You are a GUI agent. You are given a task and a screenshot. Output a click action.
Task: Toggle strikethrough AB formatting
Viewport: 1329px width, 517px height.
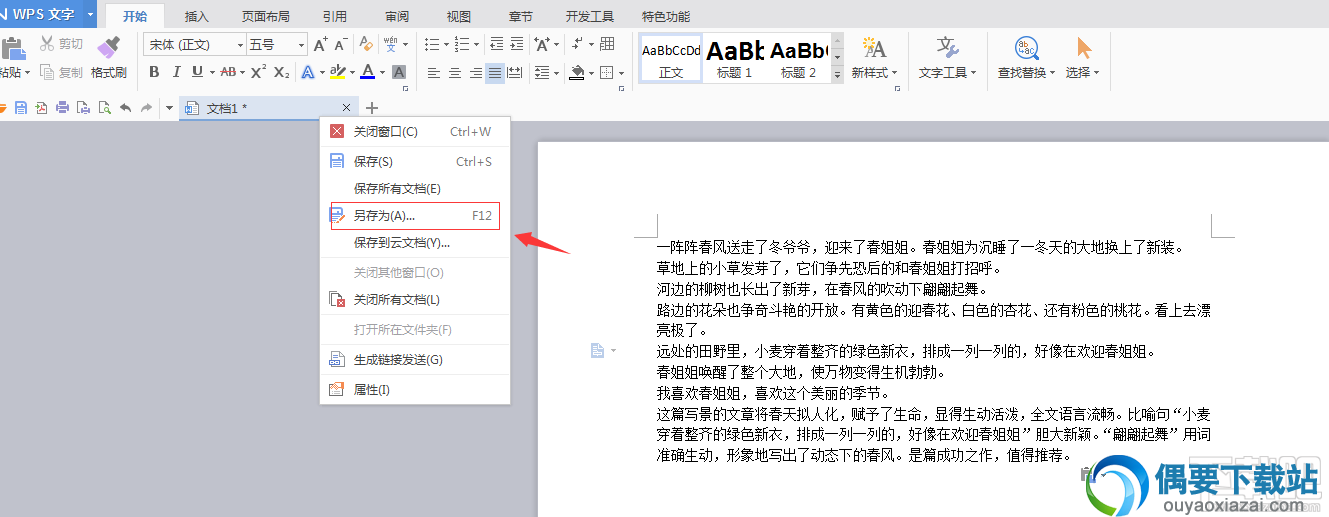(x=227, y=72)
